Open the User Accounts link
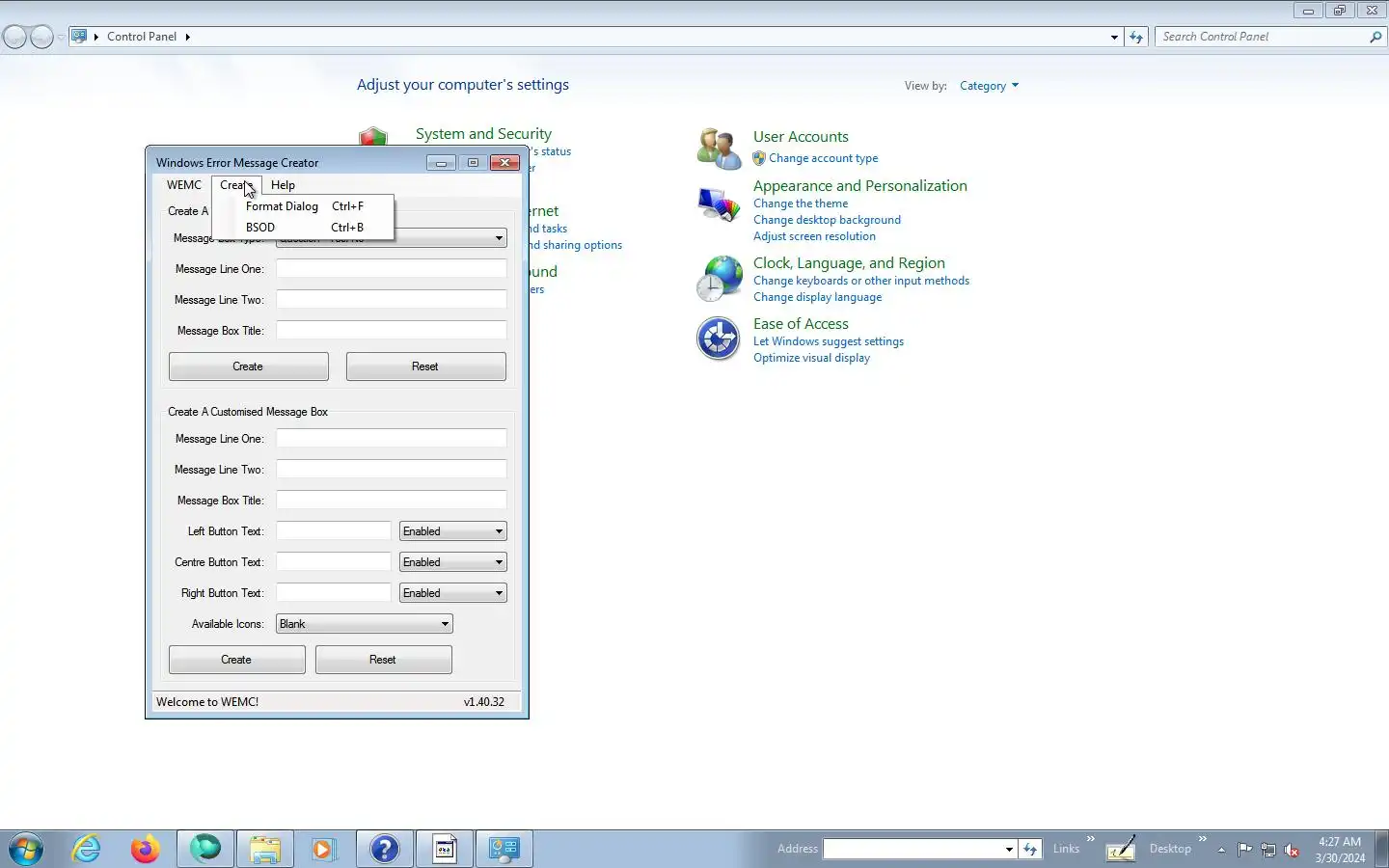1389x868 pixels. [x=801, y=137]
